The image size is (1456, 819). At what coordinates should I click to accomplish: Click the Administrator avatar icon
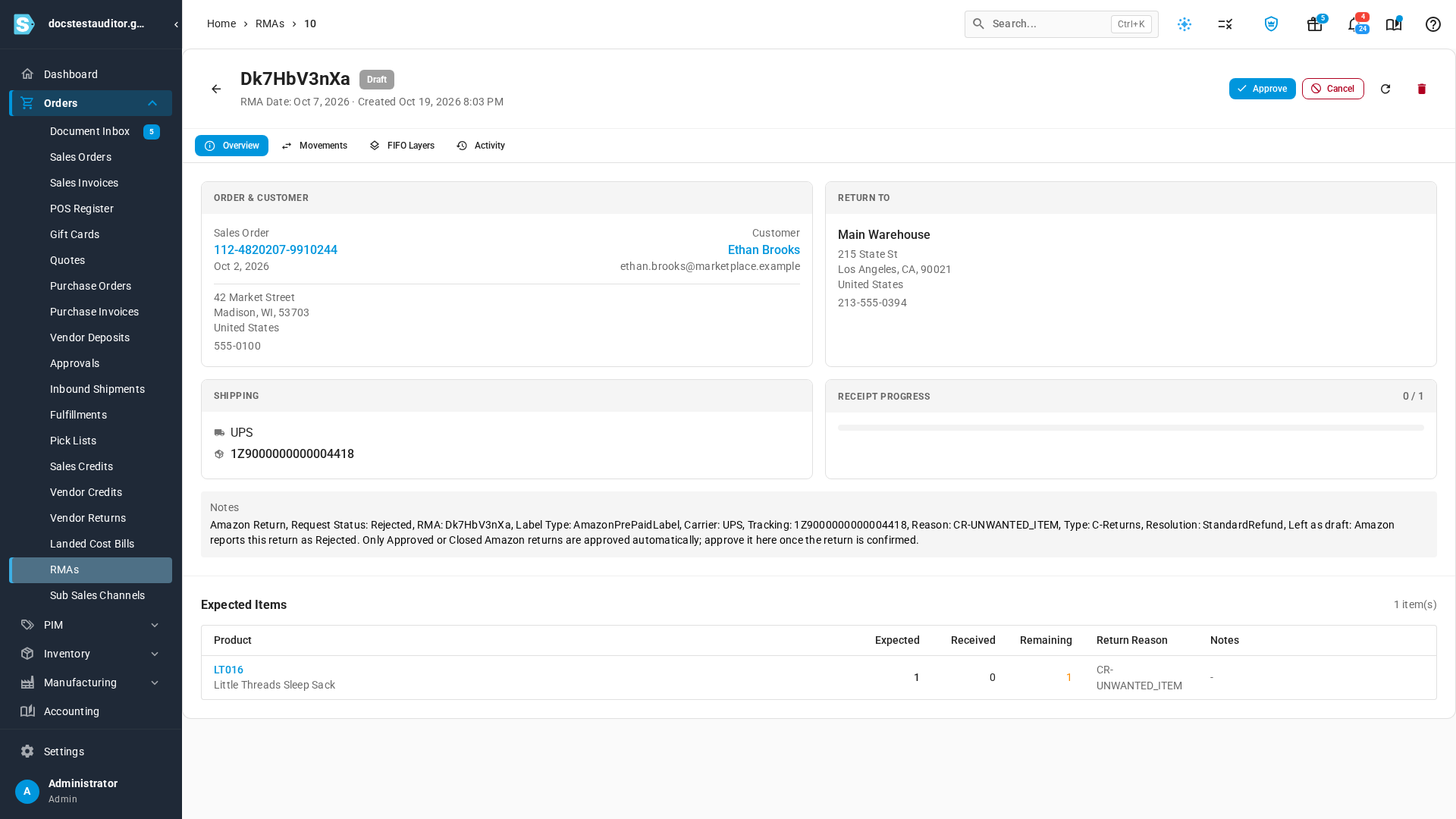[27, 792]
